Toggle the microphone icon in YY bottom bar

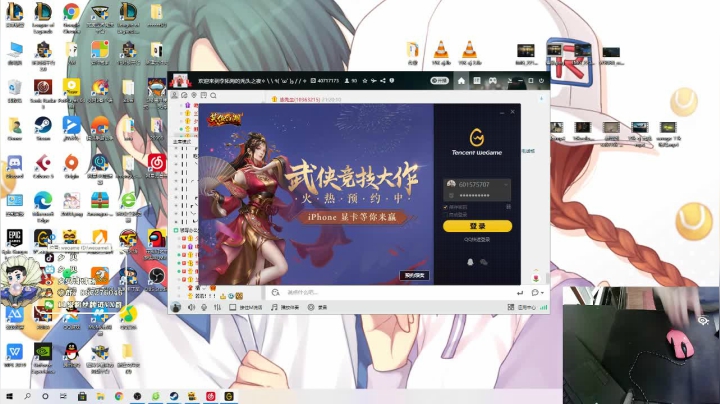pyautogui.click(x=204, y=307)
